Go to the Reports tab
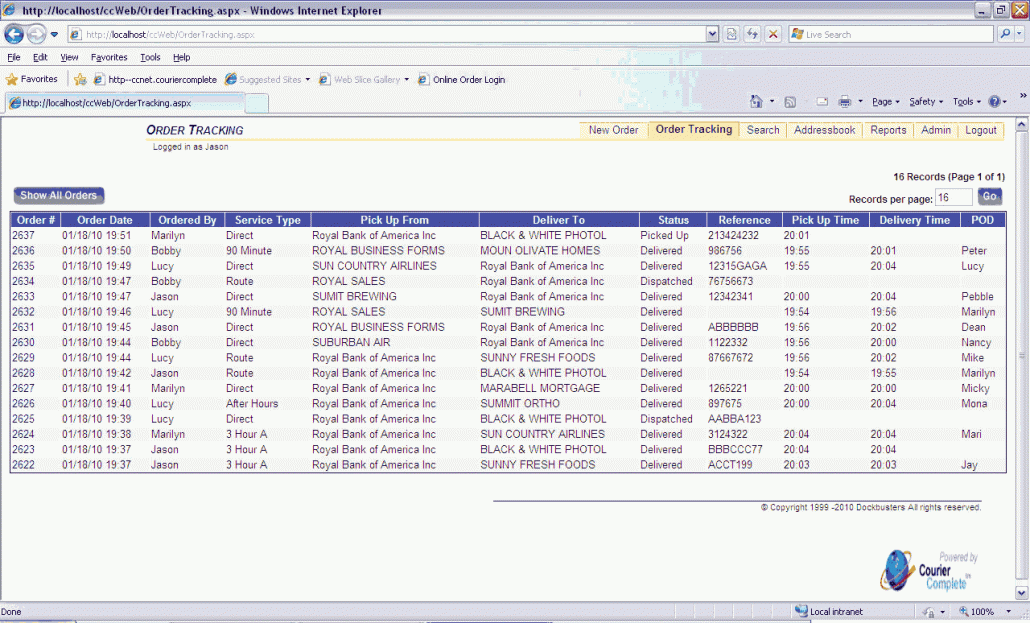Image resolution: width=1030 pixels, height=623 pixels. [x=888, y=130]
